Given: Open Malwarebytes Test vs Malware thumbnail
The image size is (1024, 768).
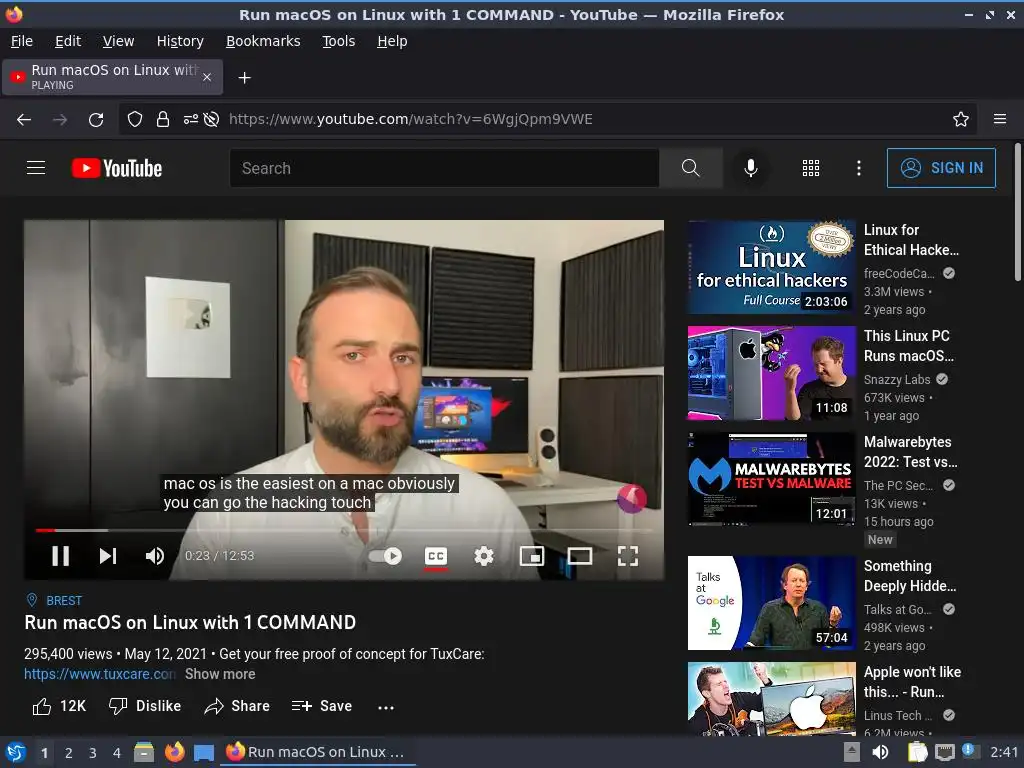Looking at the screenshot, I should tap(771, 479).
